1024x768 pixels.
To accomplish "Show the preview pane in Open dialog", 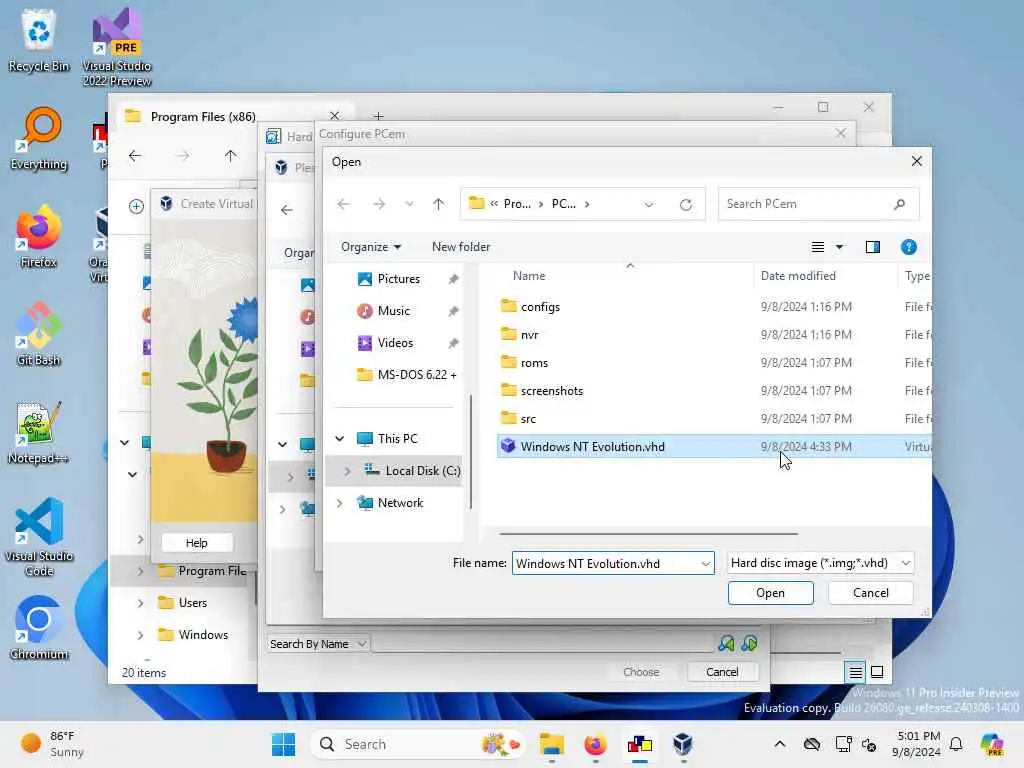I will pyautogui.click(x=872, y=247).
